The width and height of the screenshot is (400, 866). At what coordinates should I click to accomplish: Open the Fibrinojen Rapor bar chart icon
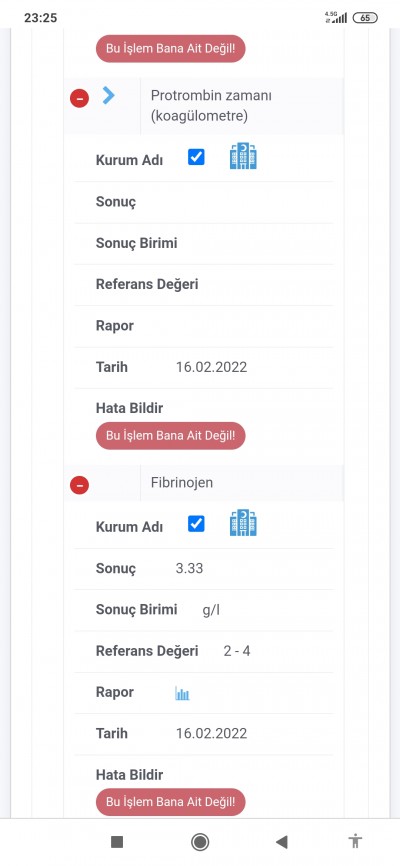click(x=182, y=693)
